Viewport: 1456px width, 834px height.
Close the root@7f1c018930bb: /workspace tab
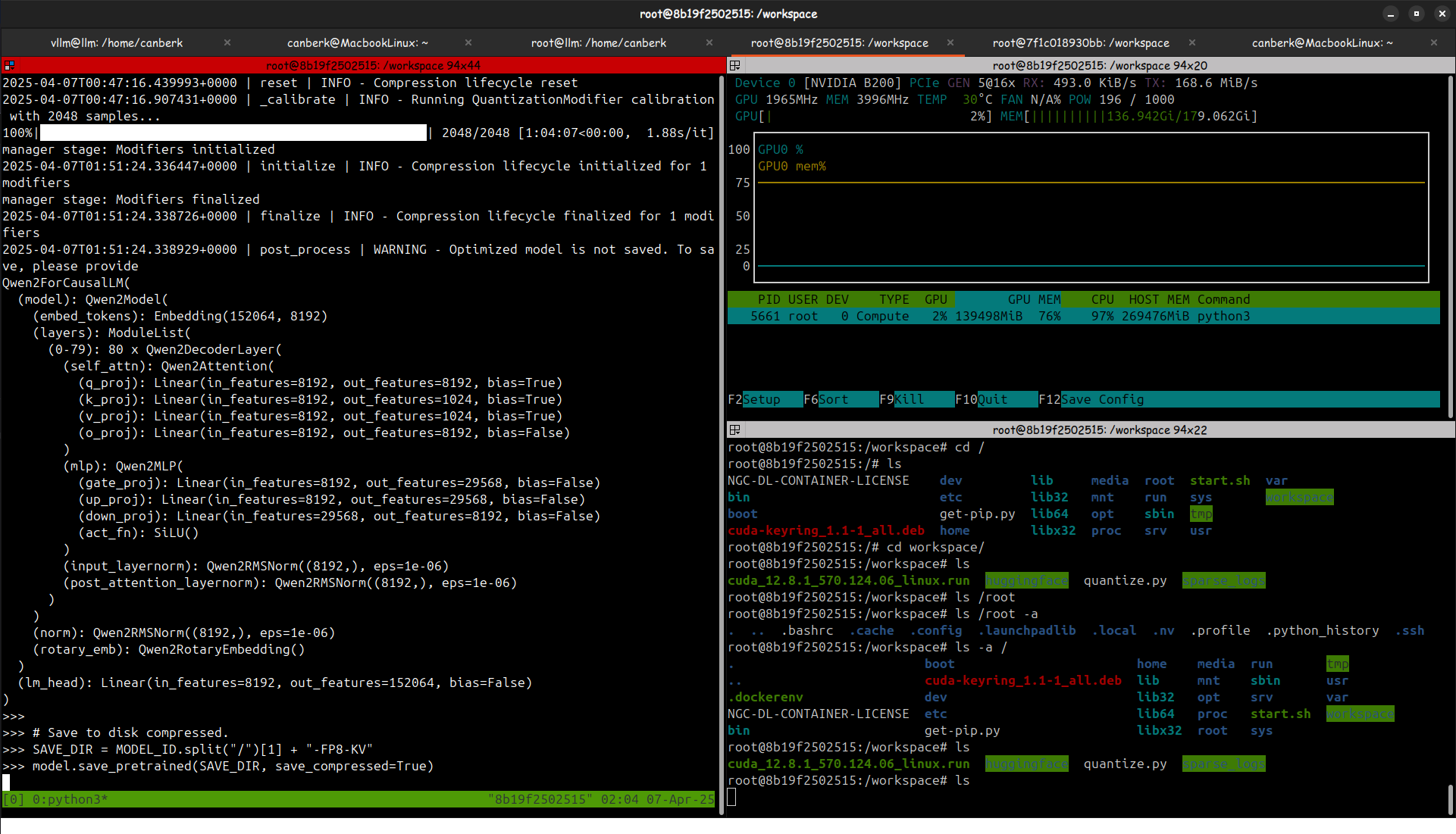1192,43
